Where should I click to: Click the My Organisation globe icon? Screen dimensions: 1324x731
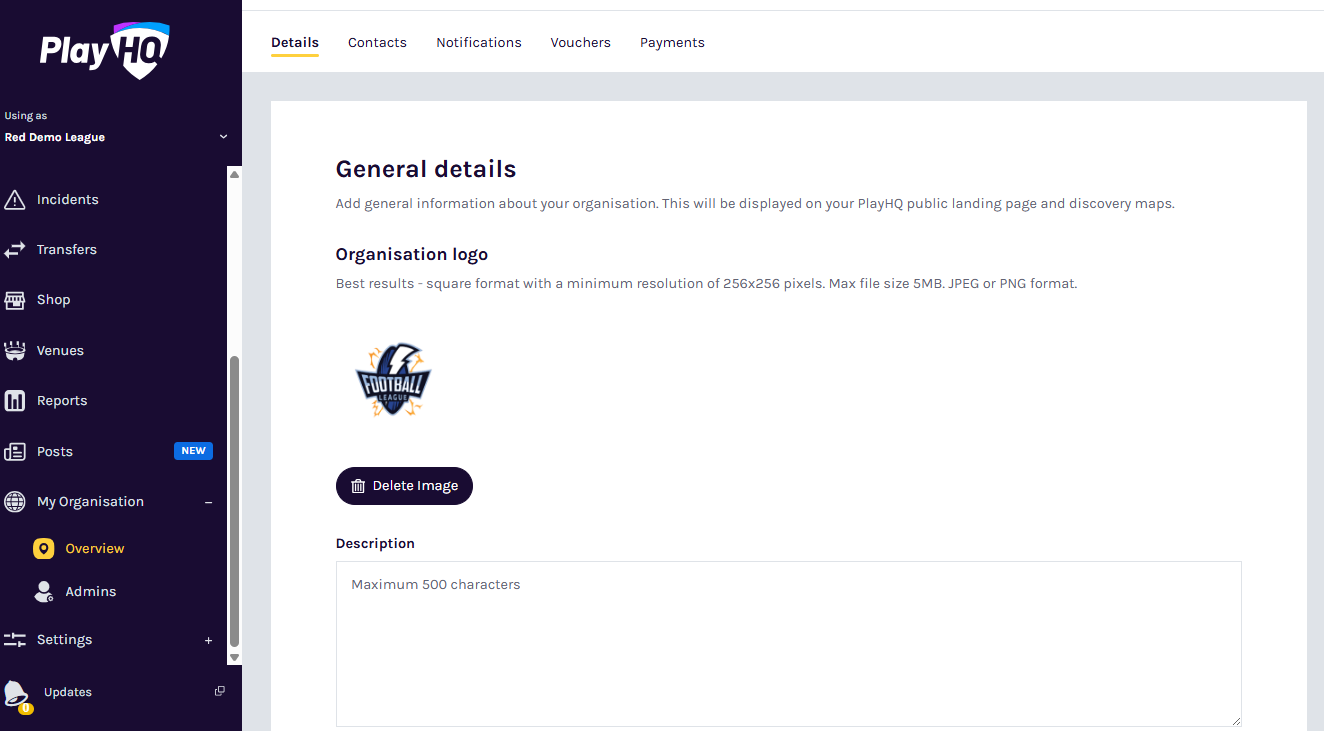pos(15,502)
